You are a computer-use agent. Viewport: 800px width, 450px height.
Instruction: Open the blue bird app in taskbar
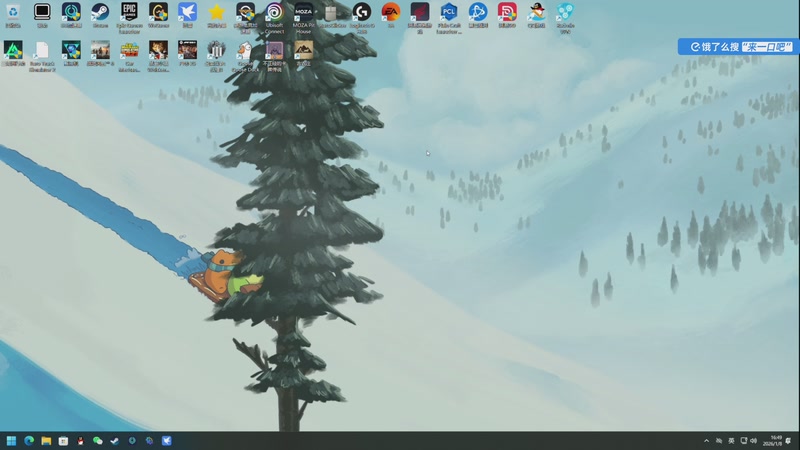tap(166, 441)
